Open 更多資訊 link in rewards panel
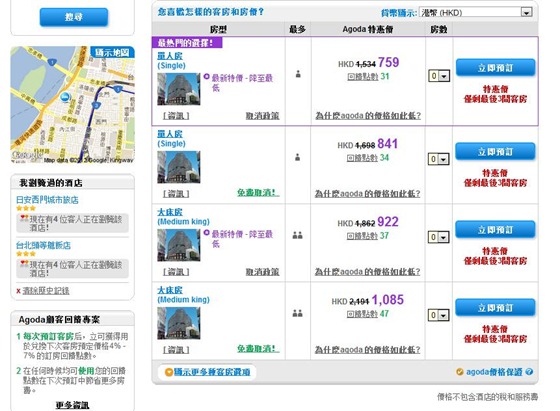 click(72, 405)
